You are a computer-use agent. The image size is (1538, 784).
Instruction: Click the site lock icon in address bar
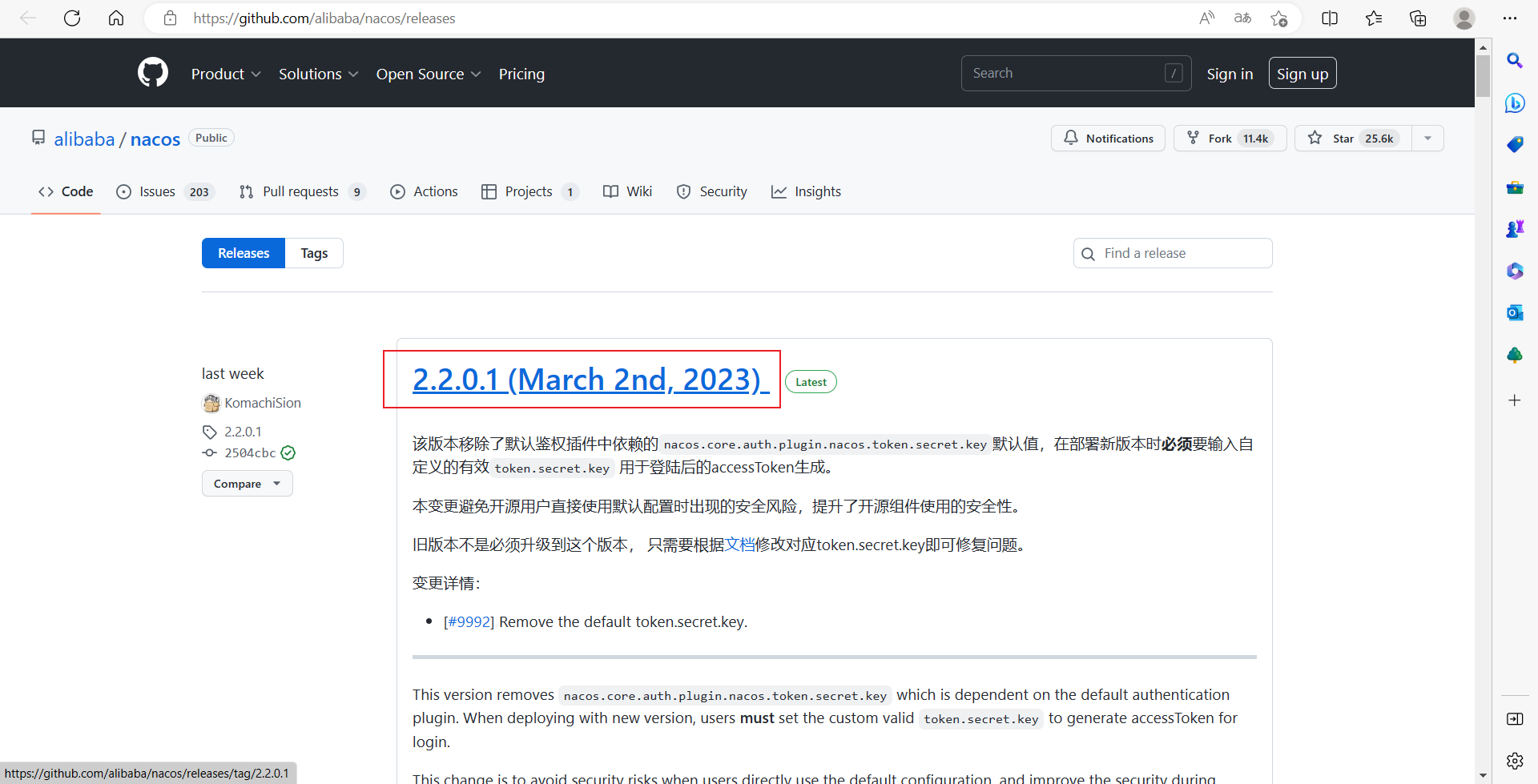tap(170, 18)
